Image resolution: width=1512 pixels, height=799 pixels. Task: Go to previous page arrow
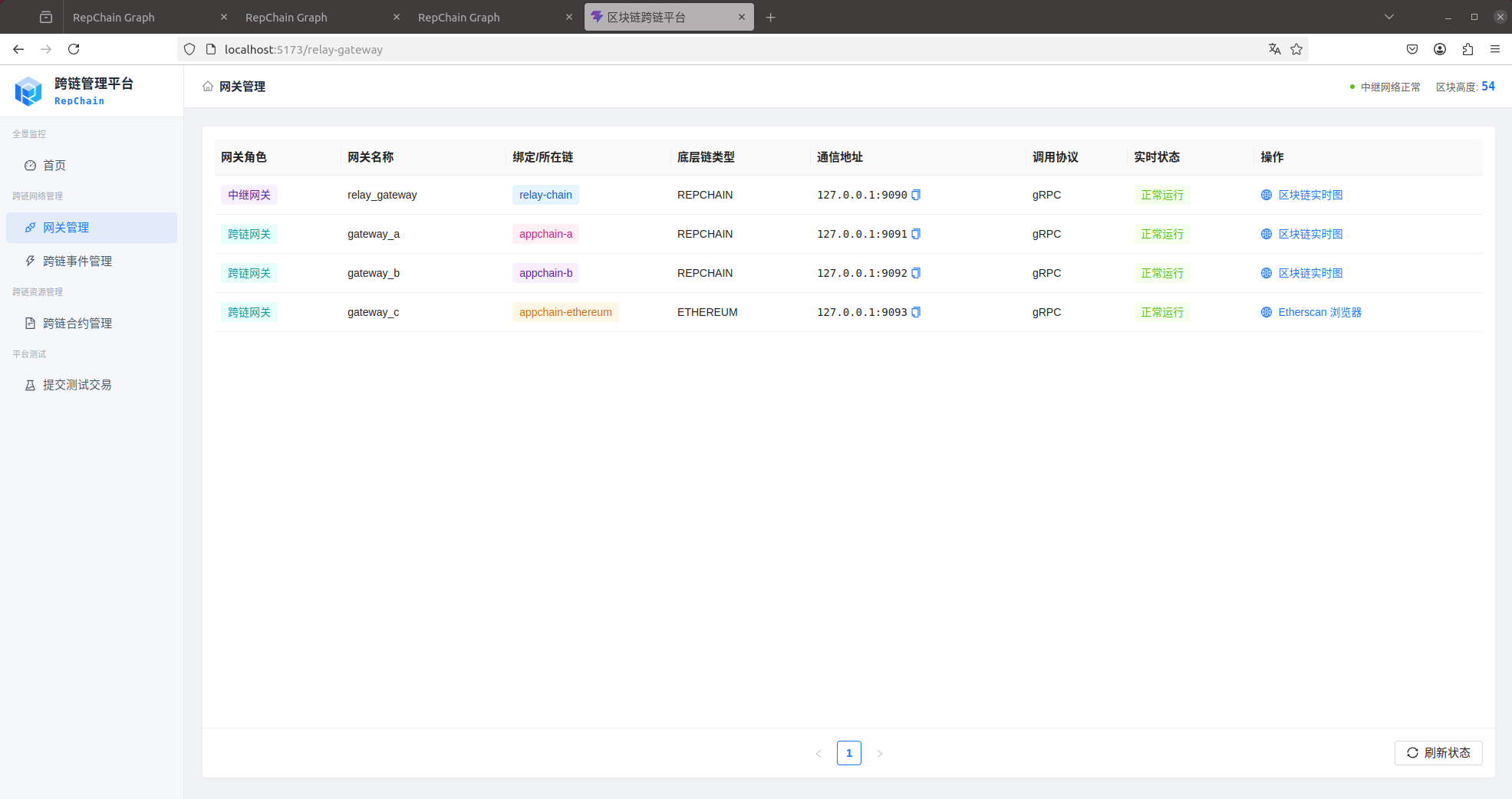point(819,753)
